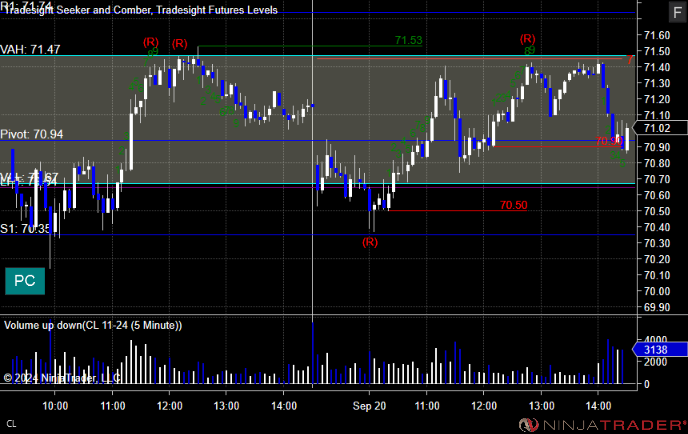
Task: Click the Tradesight Seeker and Comber indicator title
Action: [140, 10]
